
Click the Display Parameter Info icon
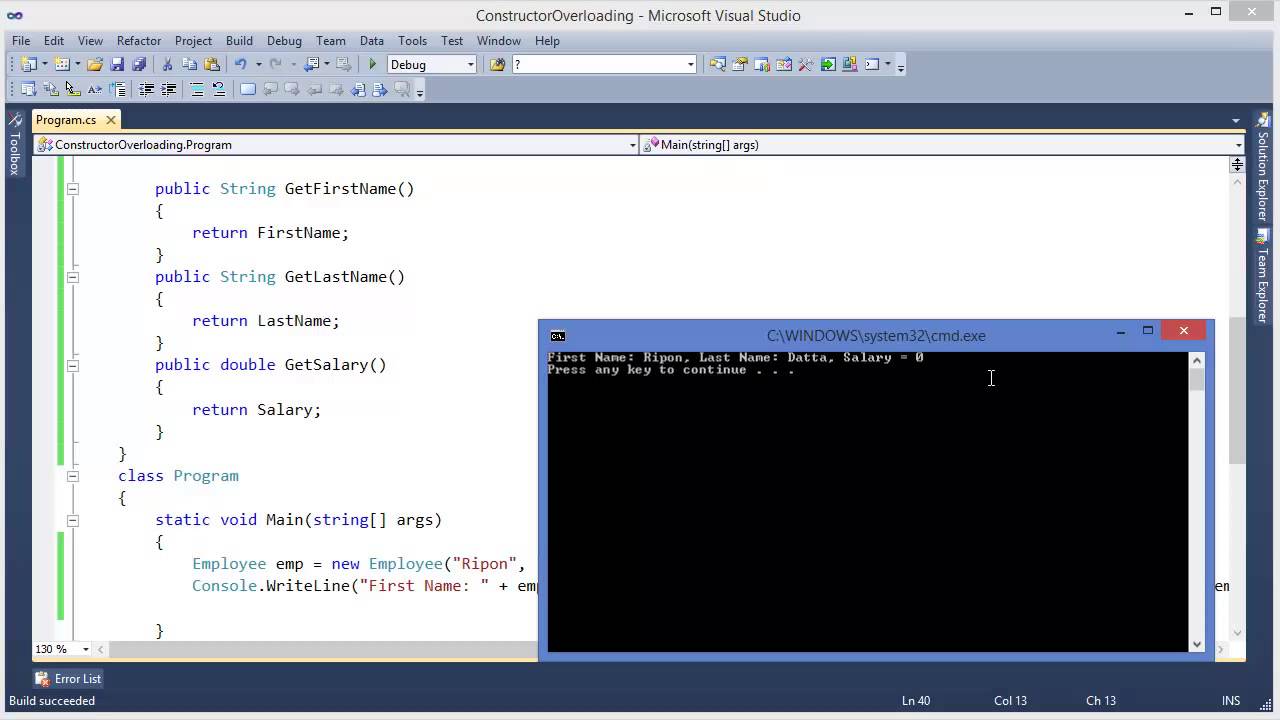coord(51,89)
